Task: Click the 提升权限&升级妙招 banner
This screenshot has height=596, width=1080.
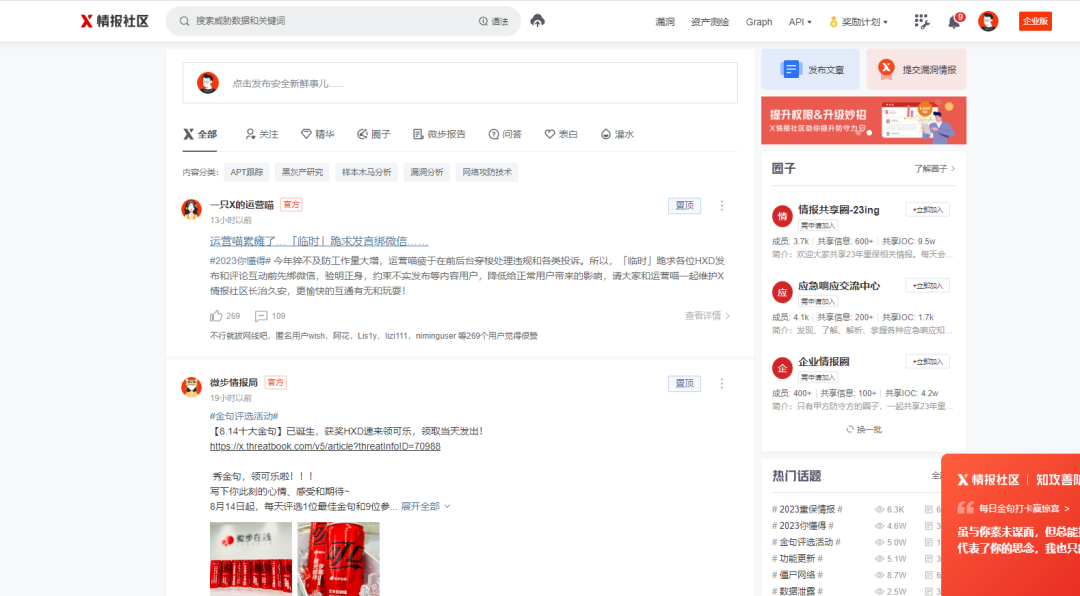Action: [864, 120]
